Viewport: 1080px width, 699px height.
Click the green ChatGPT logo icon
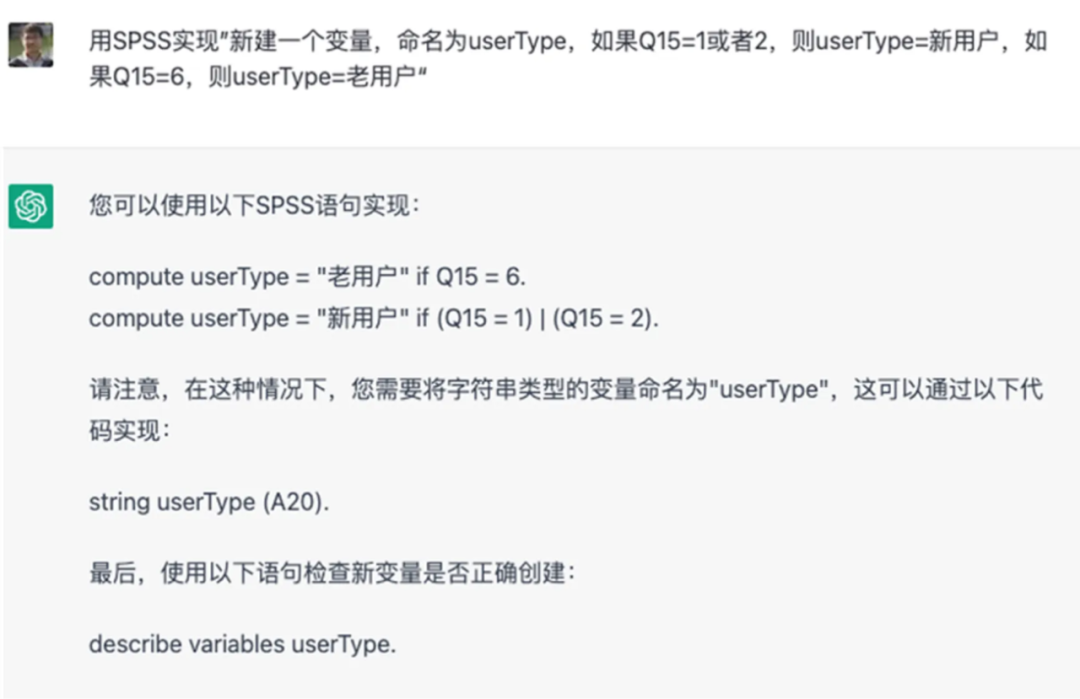point(31,207)
